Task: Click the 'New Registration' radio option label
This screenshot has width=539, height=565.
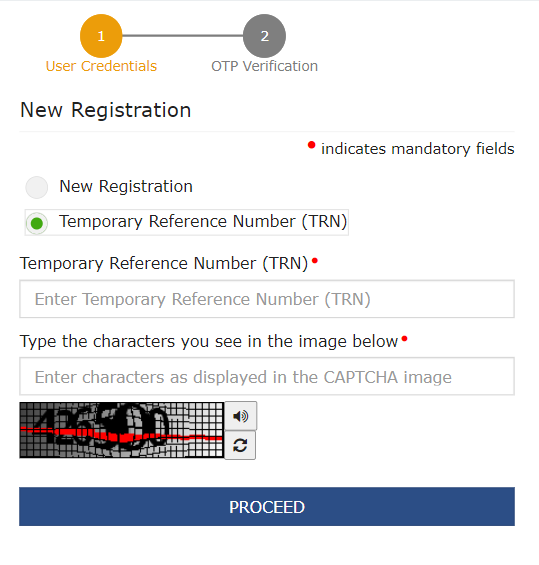Action: (x=126, y=187)
